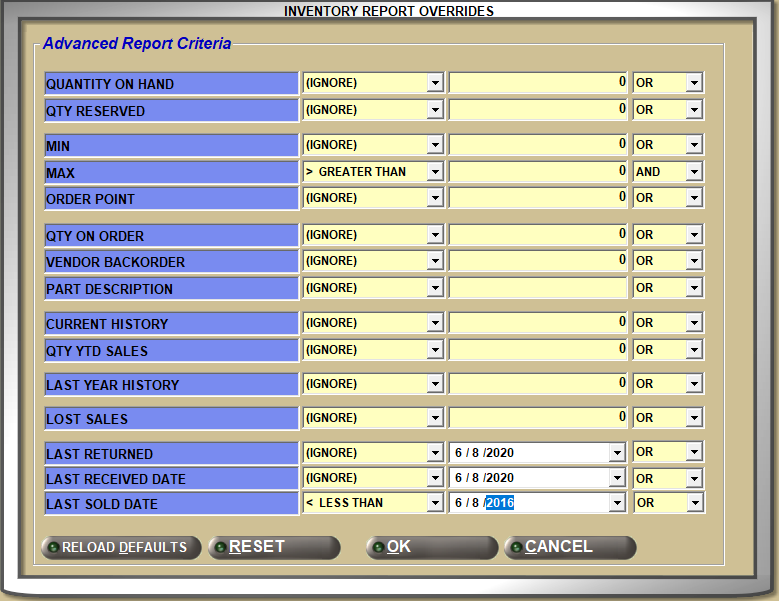Open the Last Sold Date calendar picker

click(616, 503)
